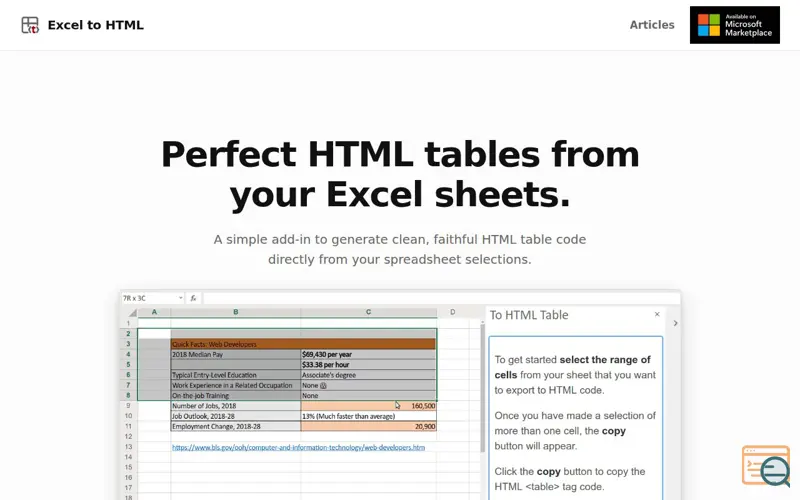Click the orange cell showing 160,500
Viewport: 800px width, 500px height.
pos(368,406)
